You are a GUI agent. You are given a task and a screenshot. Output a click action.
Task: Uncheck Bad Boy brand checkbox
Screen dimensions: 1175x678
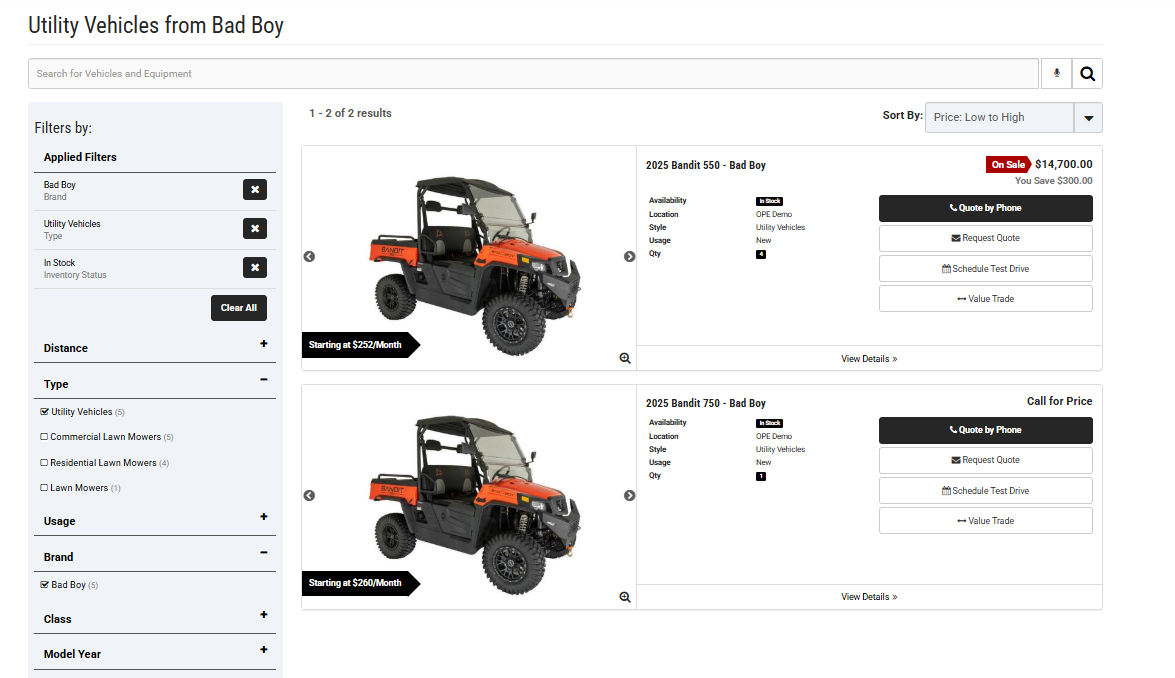[44, 584]
